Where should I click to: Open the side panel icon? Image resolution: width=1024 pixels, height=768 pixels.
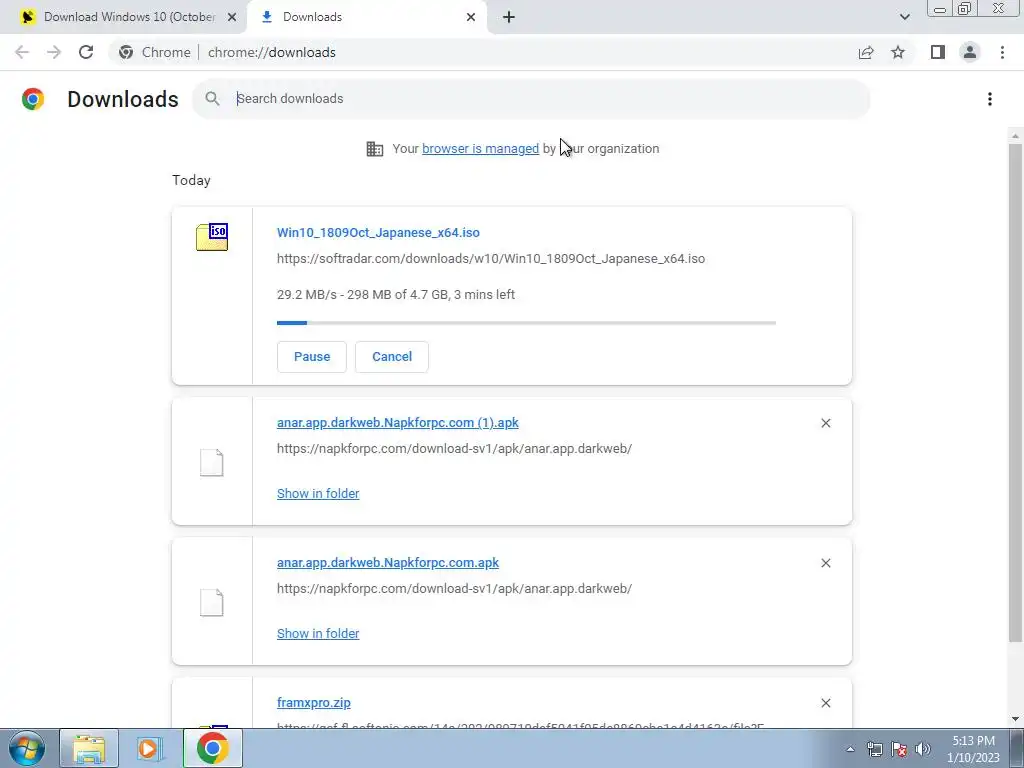[938, 52]
